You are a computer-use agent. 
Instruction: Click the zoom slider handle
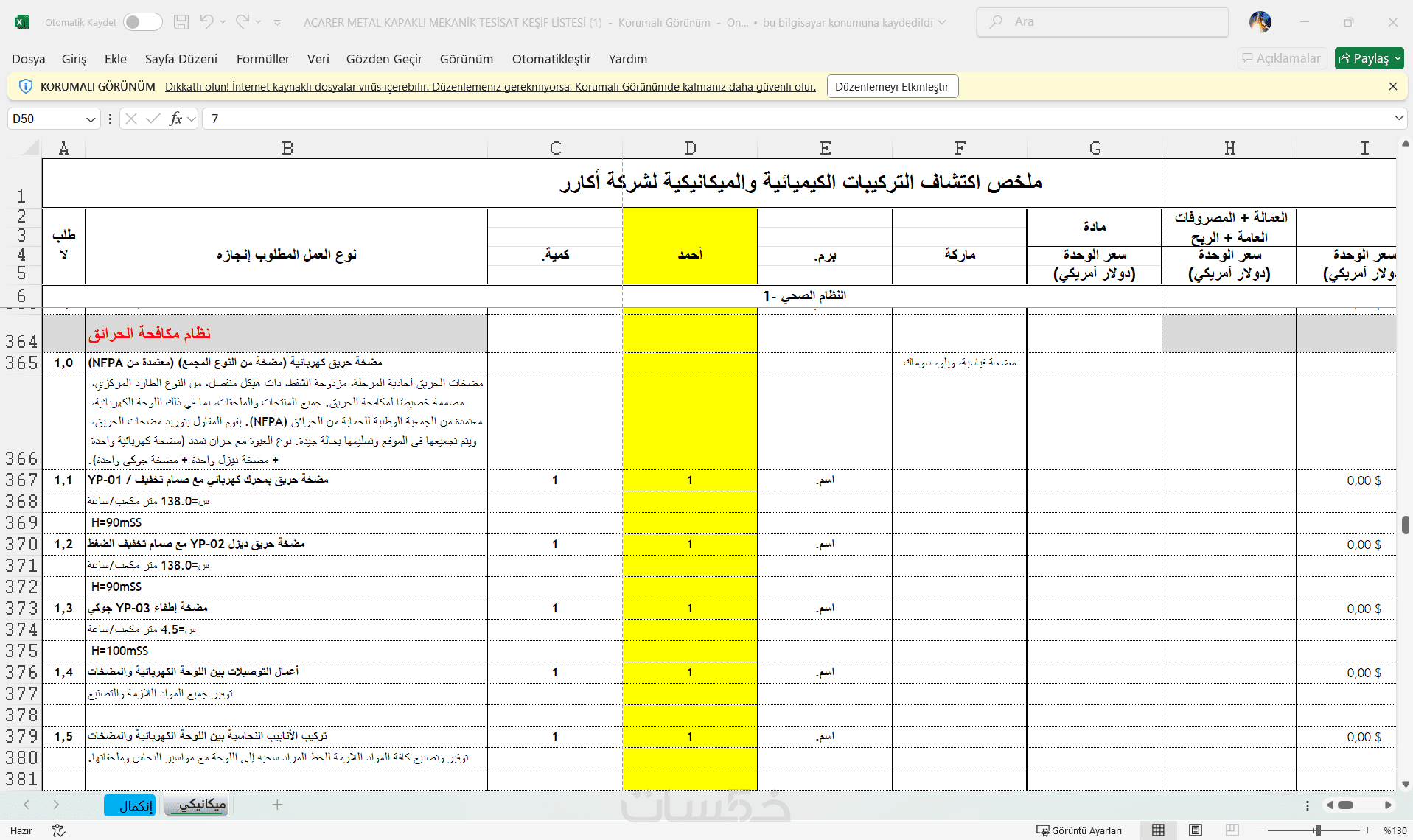pos(1317,830)
